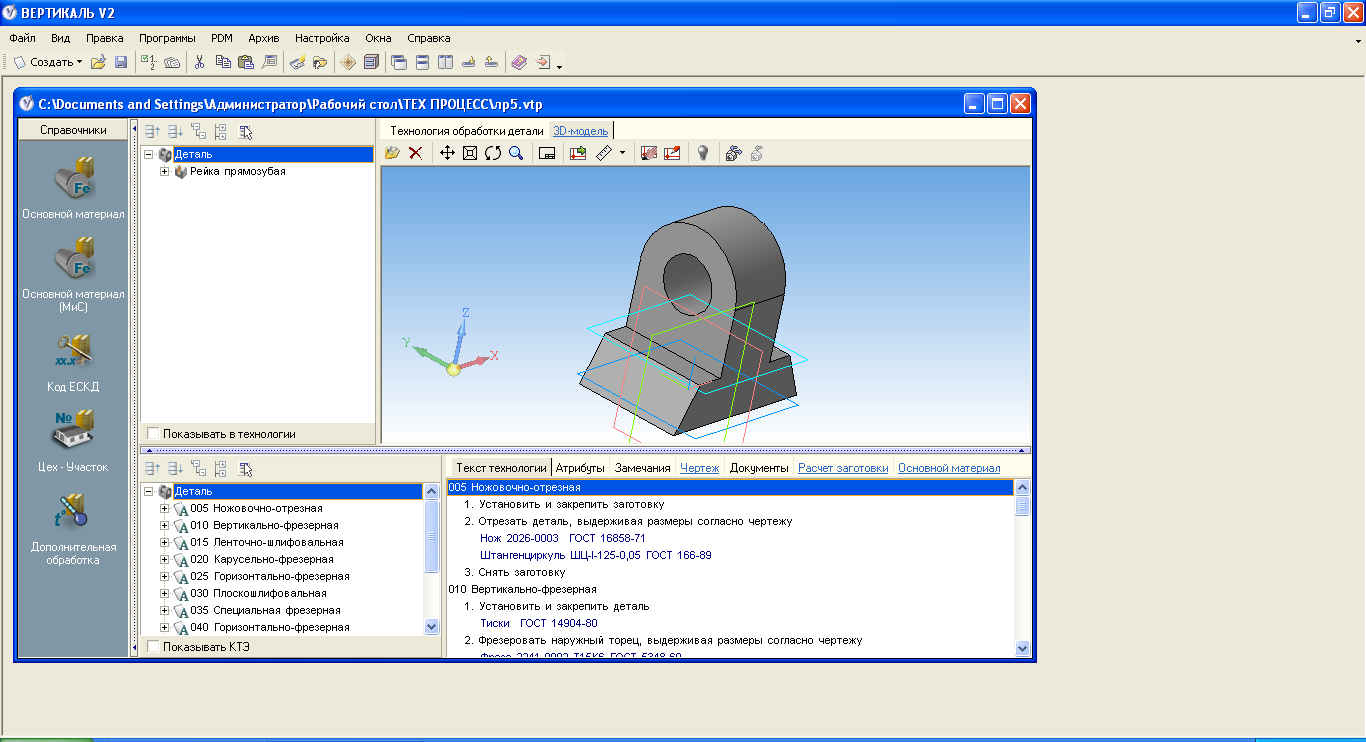Cut selection with the scissors icon
Screen dimensions: 1366x742
coord(199,62)
